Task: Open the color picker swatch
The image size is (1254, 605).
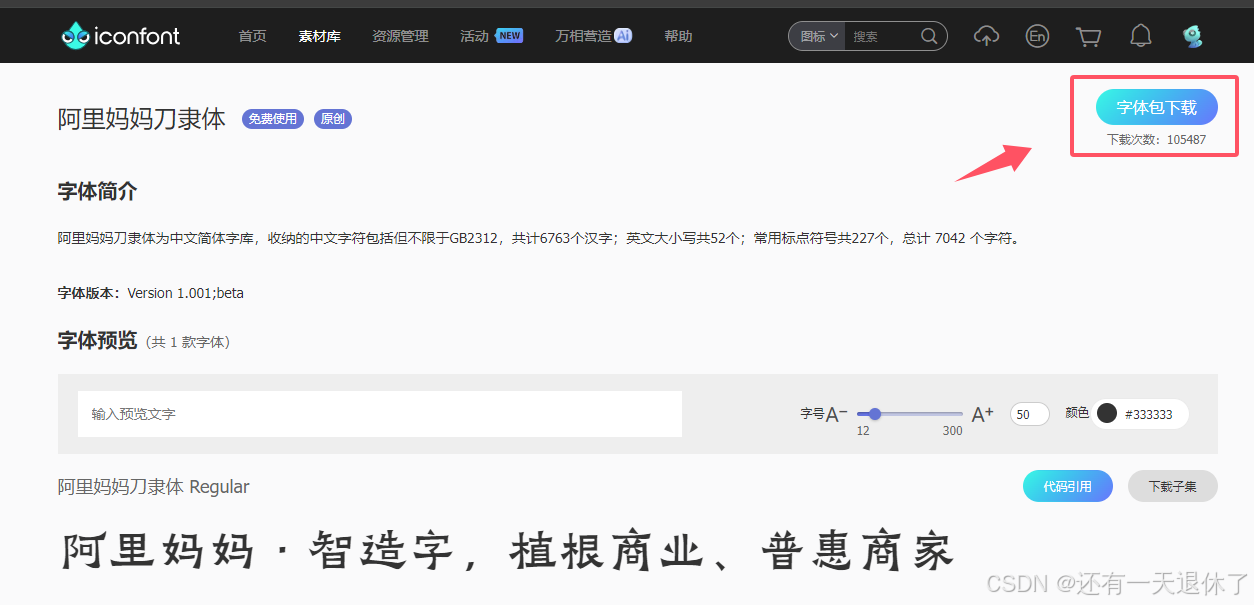Action: (1107, 413)
